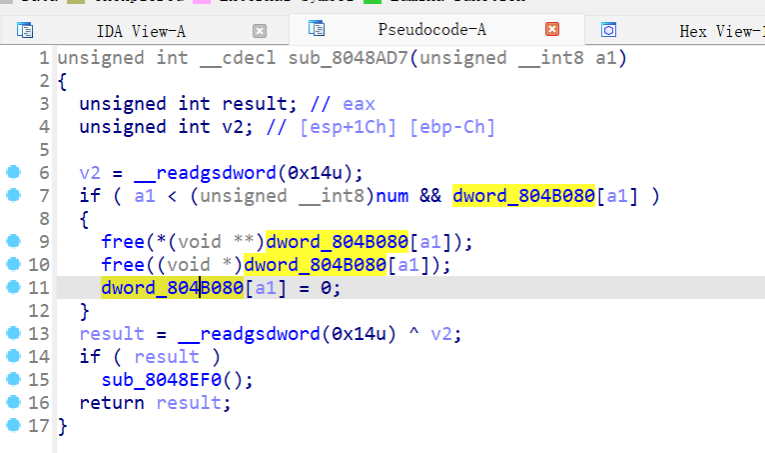Toggle breakpoint dot on line 16
The width and height of the screenshot is (765, 453).
(12, 402)
